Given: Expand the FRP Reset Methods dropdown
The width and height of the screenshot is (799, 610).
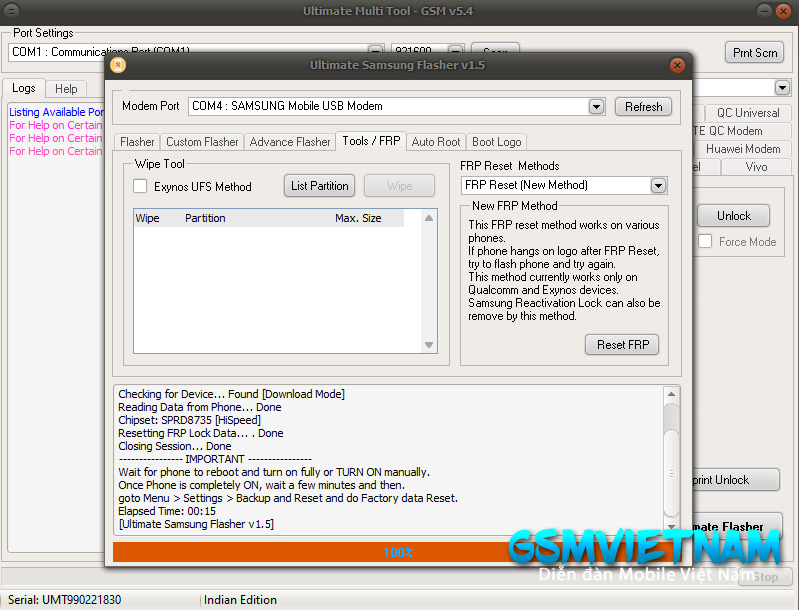Looking at the screenshot, I should [658, 185].
